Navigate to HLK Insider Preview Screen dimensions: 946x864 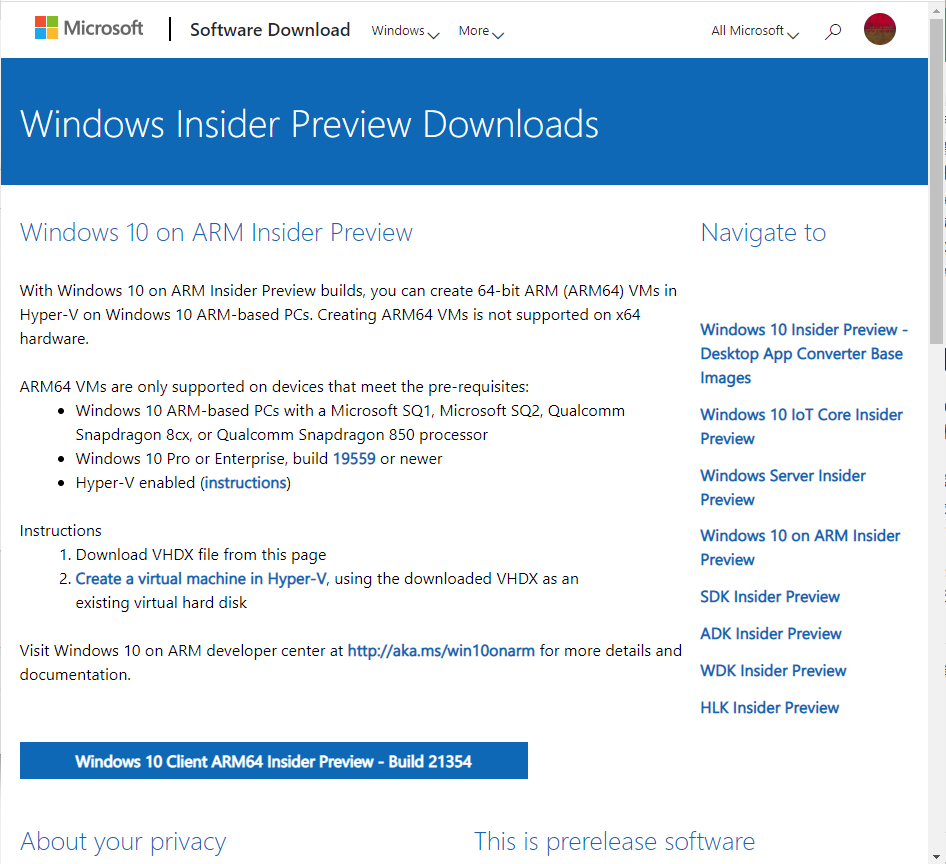769,707
